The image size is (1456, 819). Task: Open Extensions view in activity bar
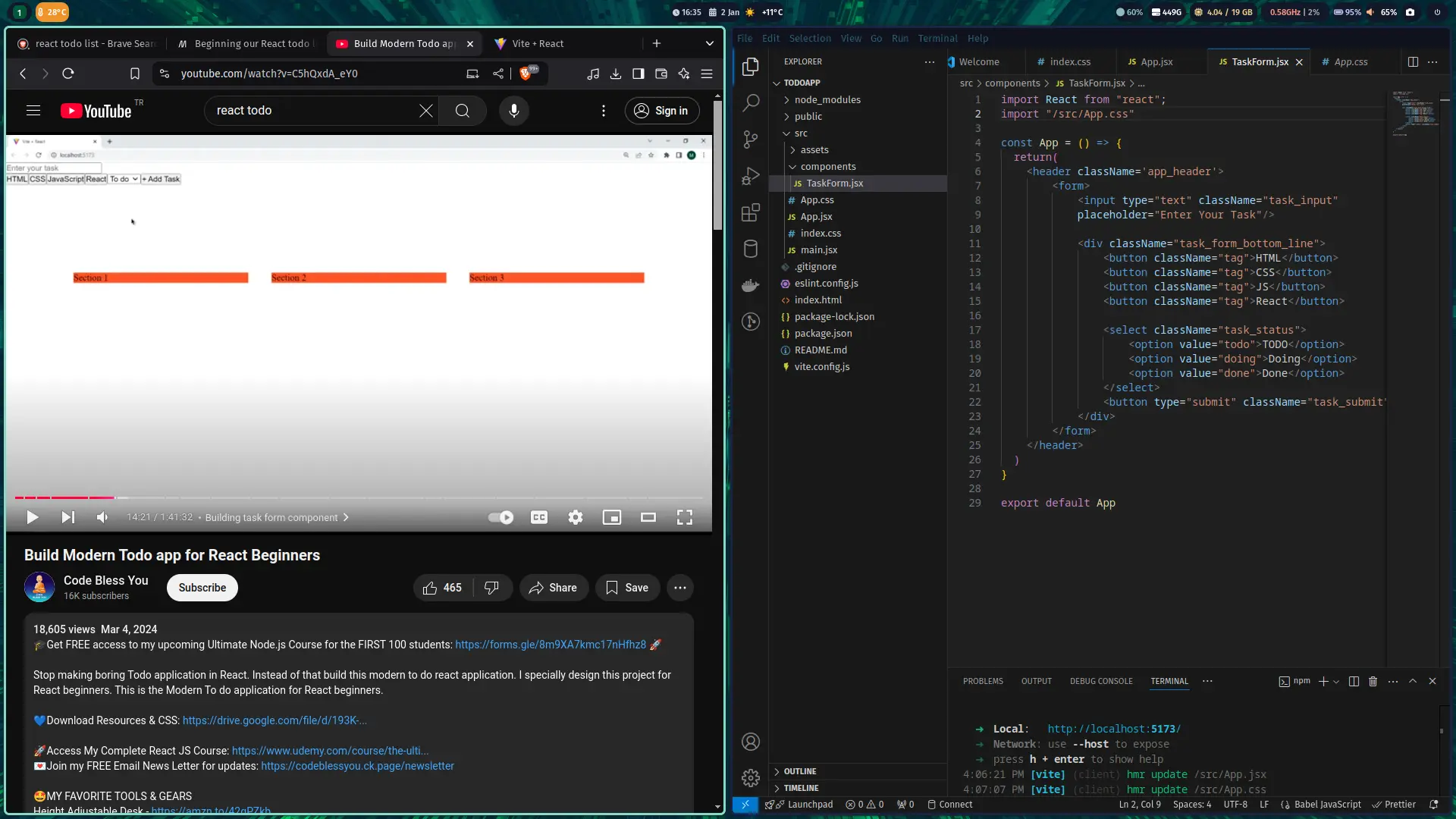tap(751, 212)
